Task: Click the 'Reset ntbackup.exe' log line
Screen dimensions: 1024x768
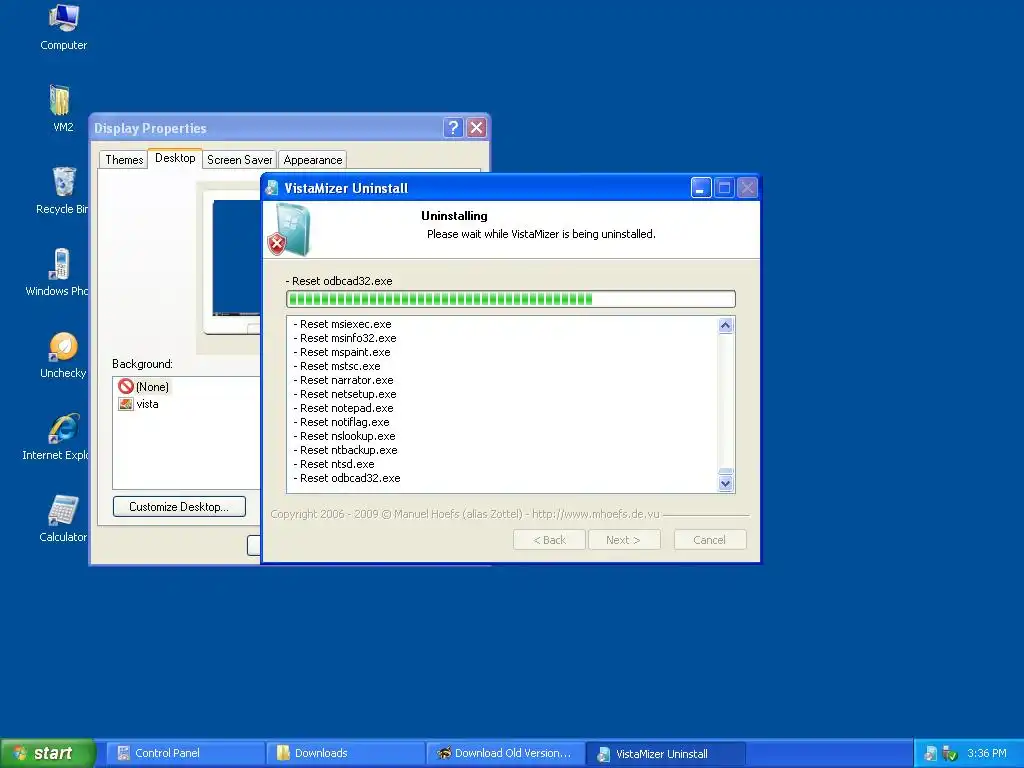Action: [x=345, y=451]
